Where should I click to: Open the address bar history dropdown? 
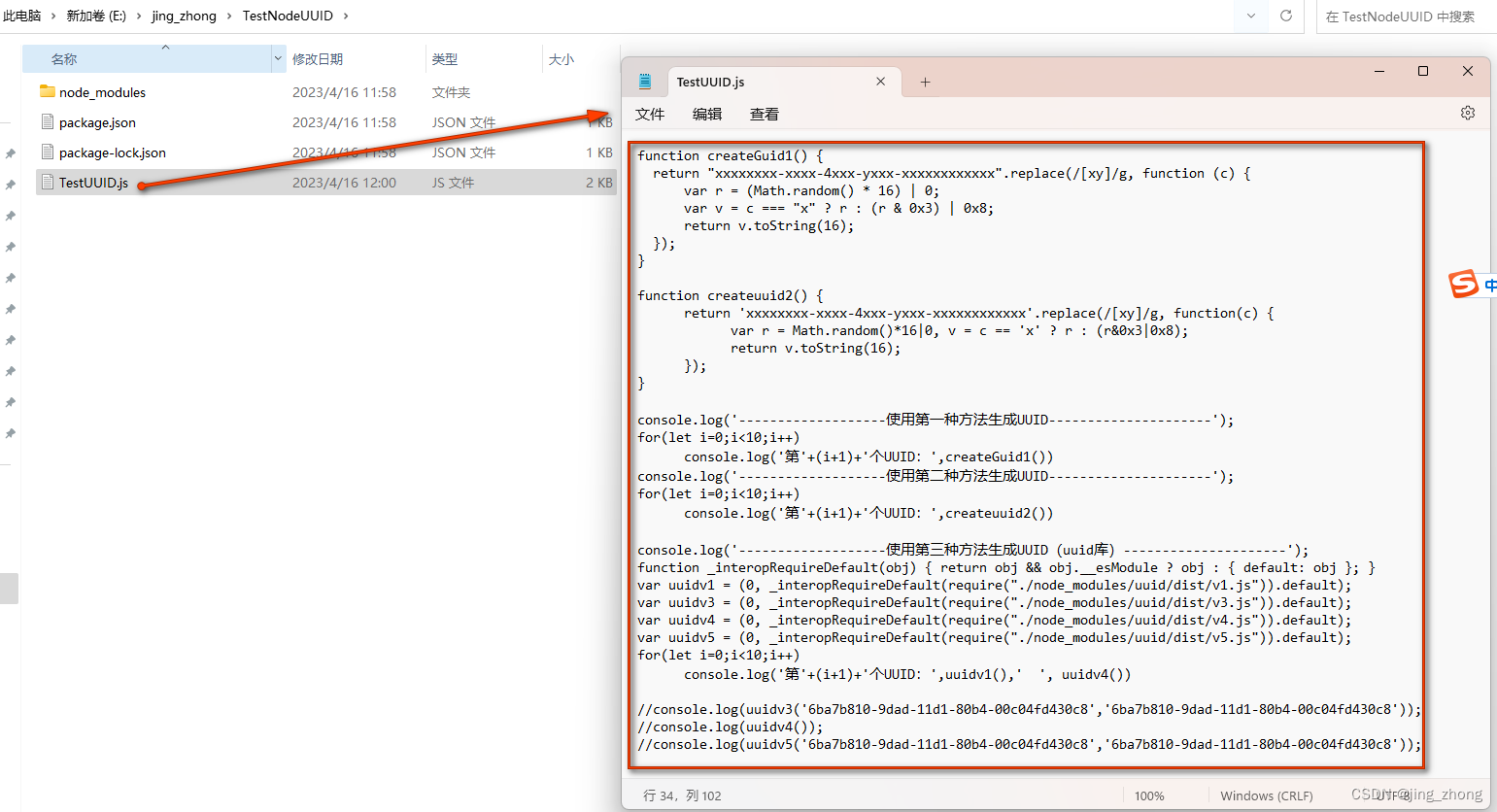(1250, 16)
